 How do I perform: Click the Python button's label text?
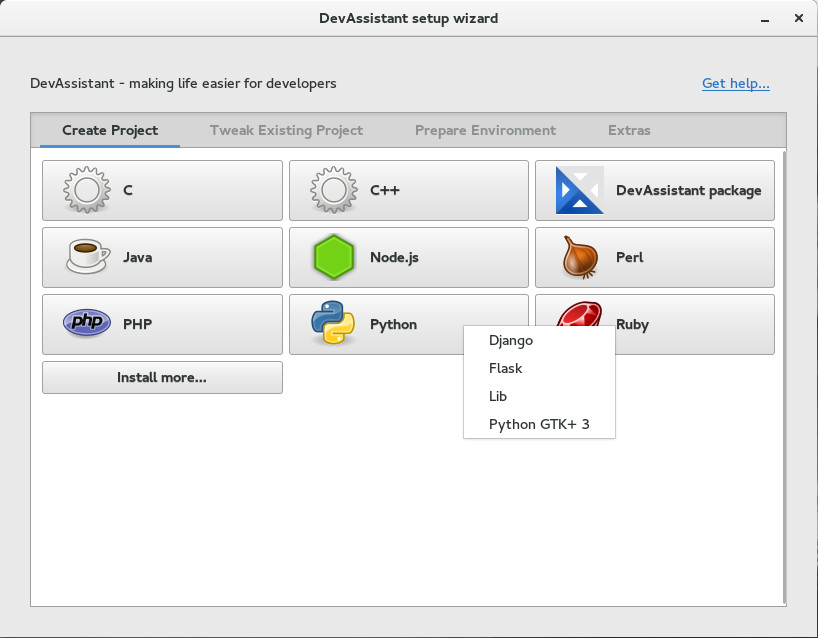click(x=393, y=324)
